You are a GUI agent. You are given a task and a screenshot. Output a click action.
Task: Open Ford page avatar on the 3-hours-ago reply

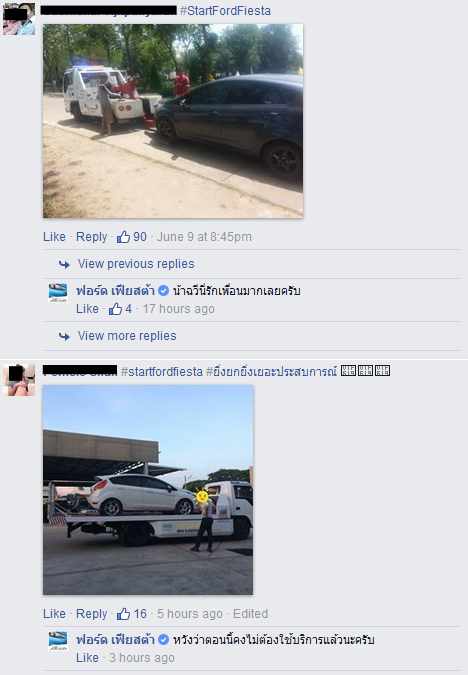tap(58, 641)
